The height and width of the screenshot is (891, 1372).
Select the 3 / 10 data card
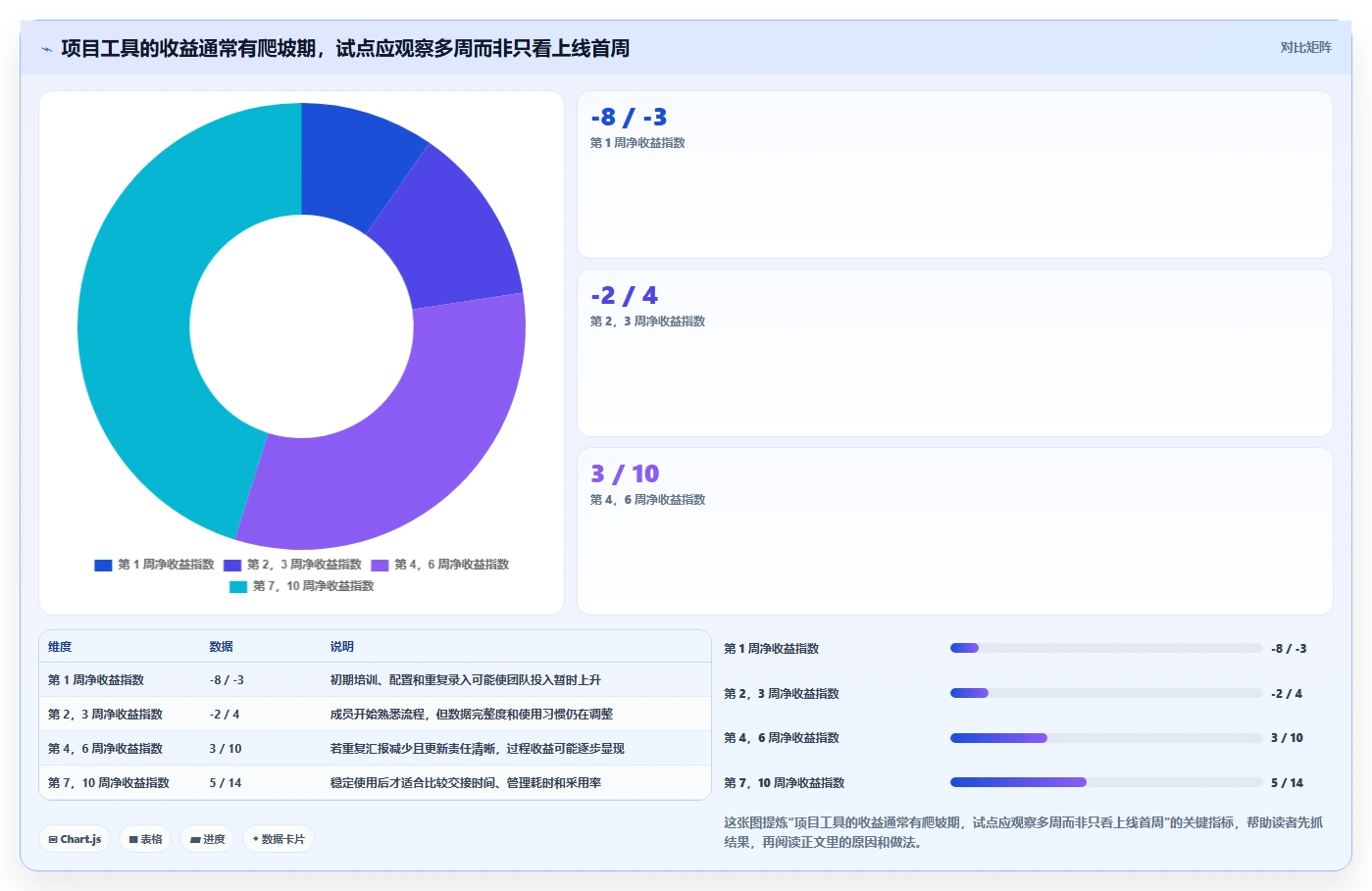pos(954,531)
